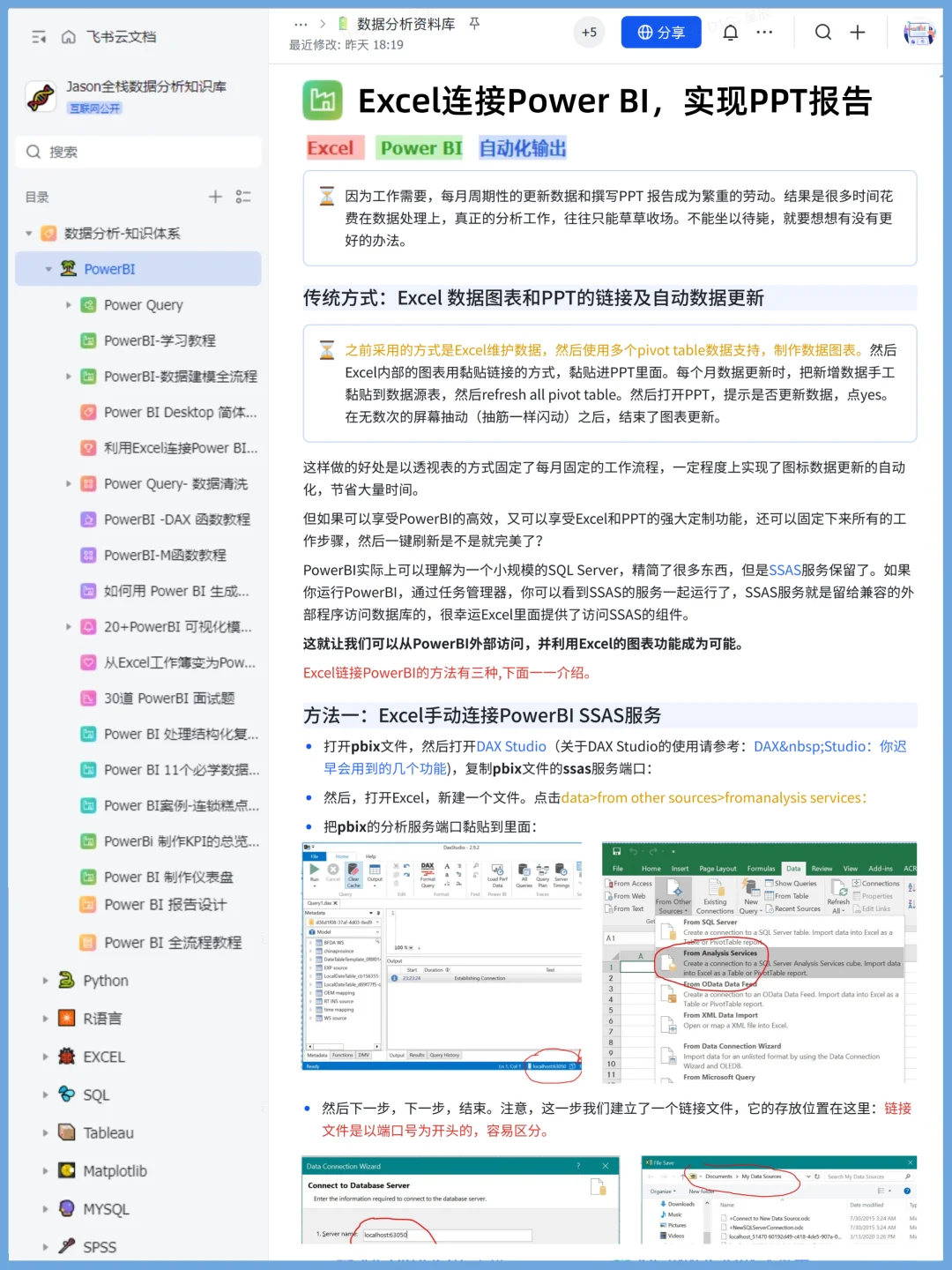Focus the 搜索 search field
The height and width of the screenshot is (1270, 952).
click(x=138, y=152)
